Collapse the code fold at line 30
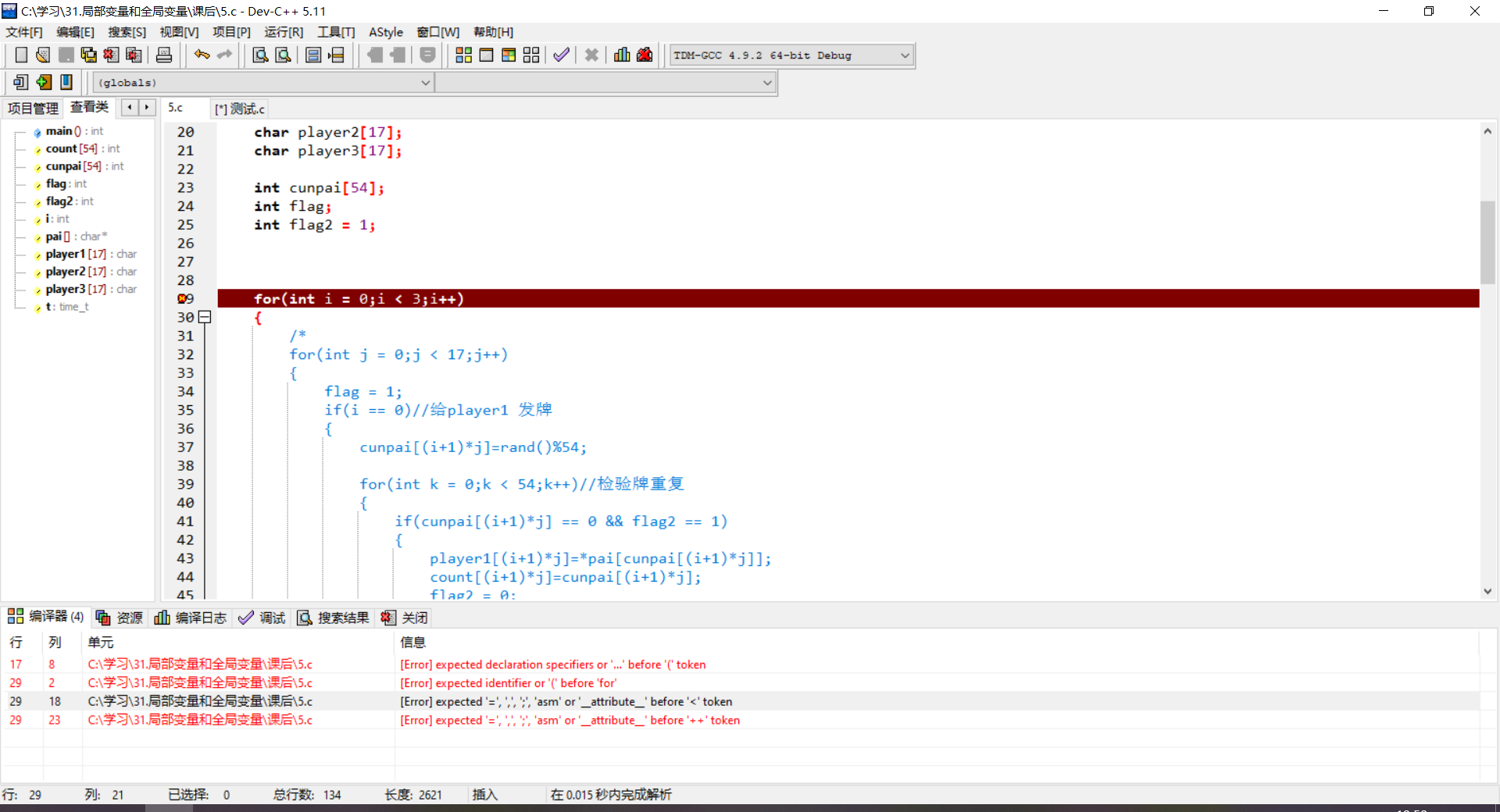The width and height of the screenshot is (1500, 812). 205,317
